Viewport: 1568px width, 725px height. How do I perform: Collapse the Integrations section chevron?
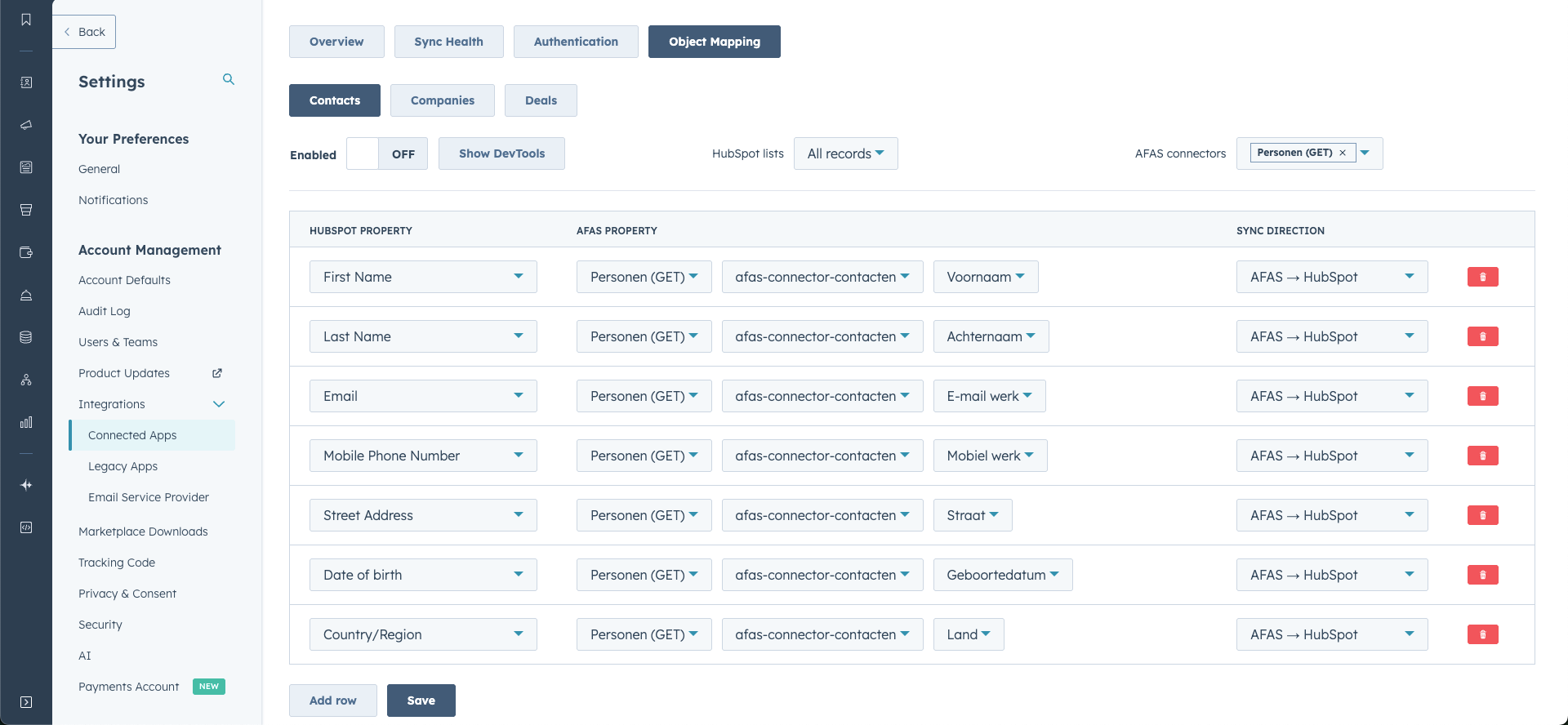219,404
